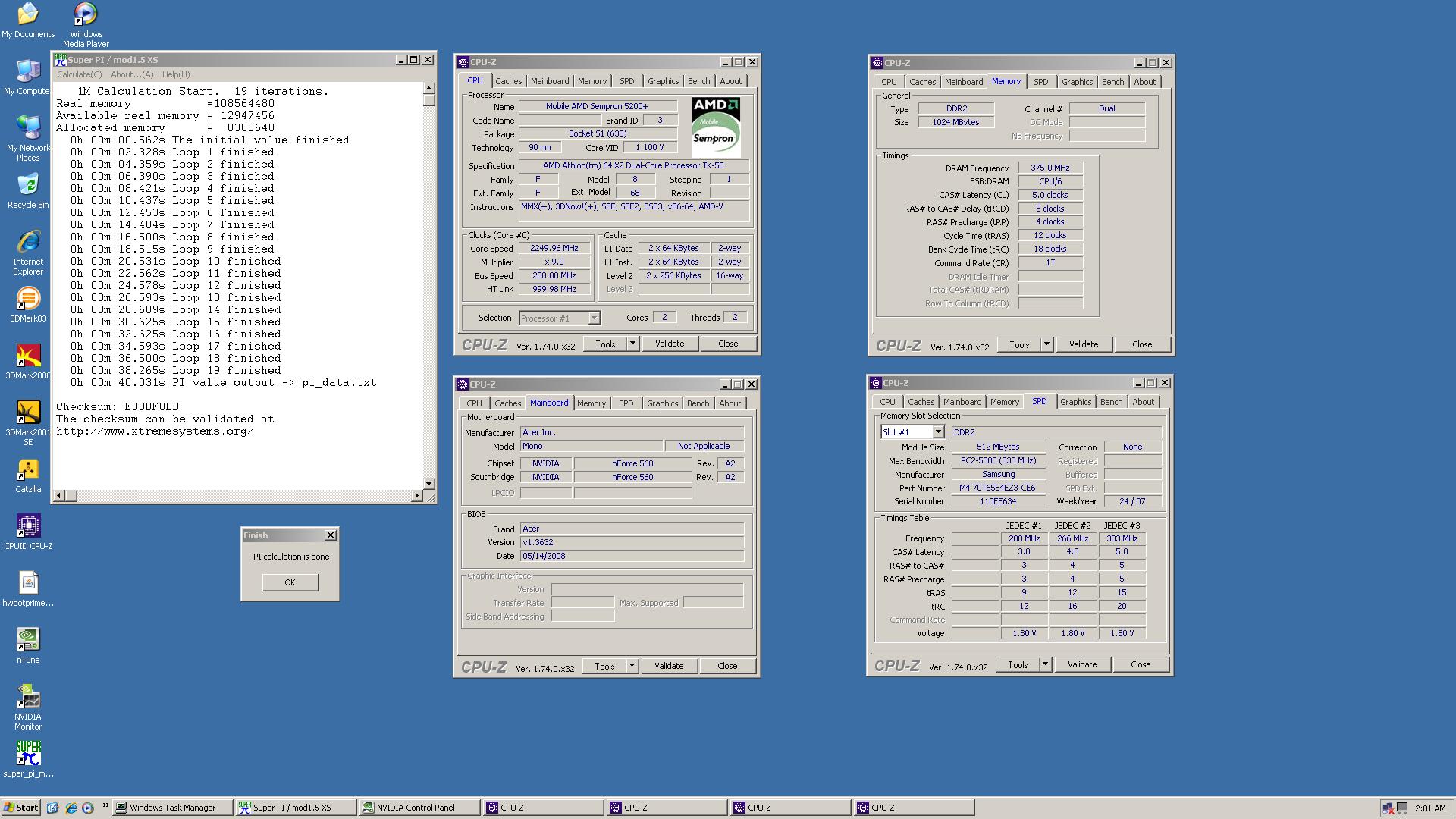Click Close button in Mainboard CPU-Z window
The height and width of the screenshot is (819, 1456).
pos(727,666)
